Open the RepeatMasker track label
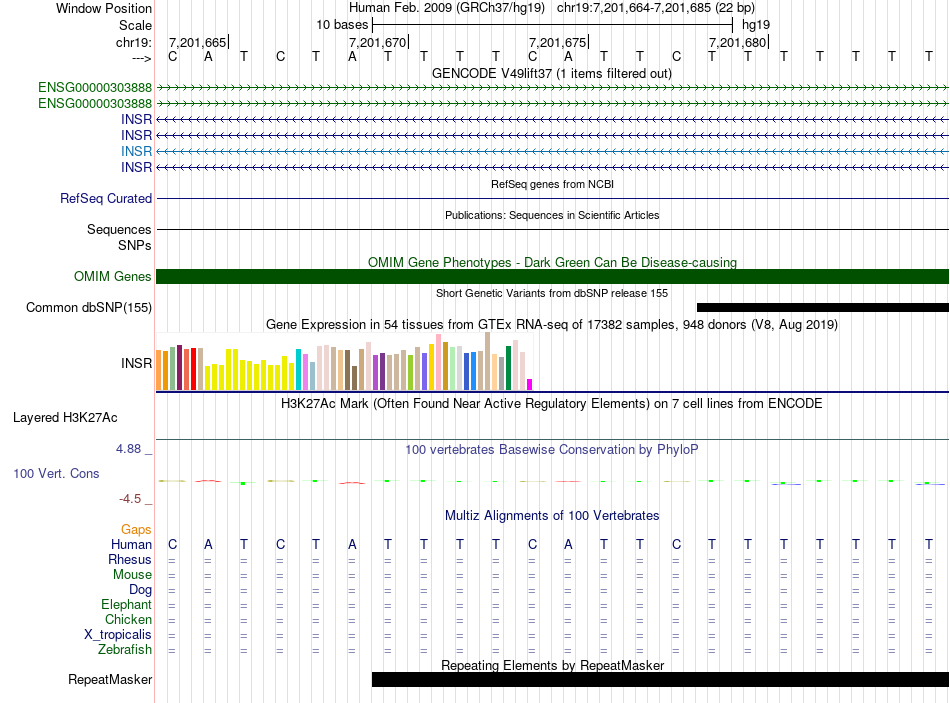Viewport: 950px width, 703px height. click(x=110, y=680)
